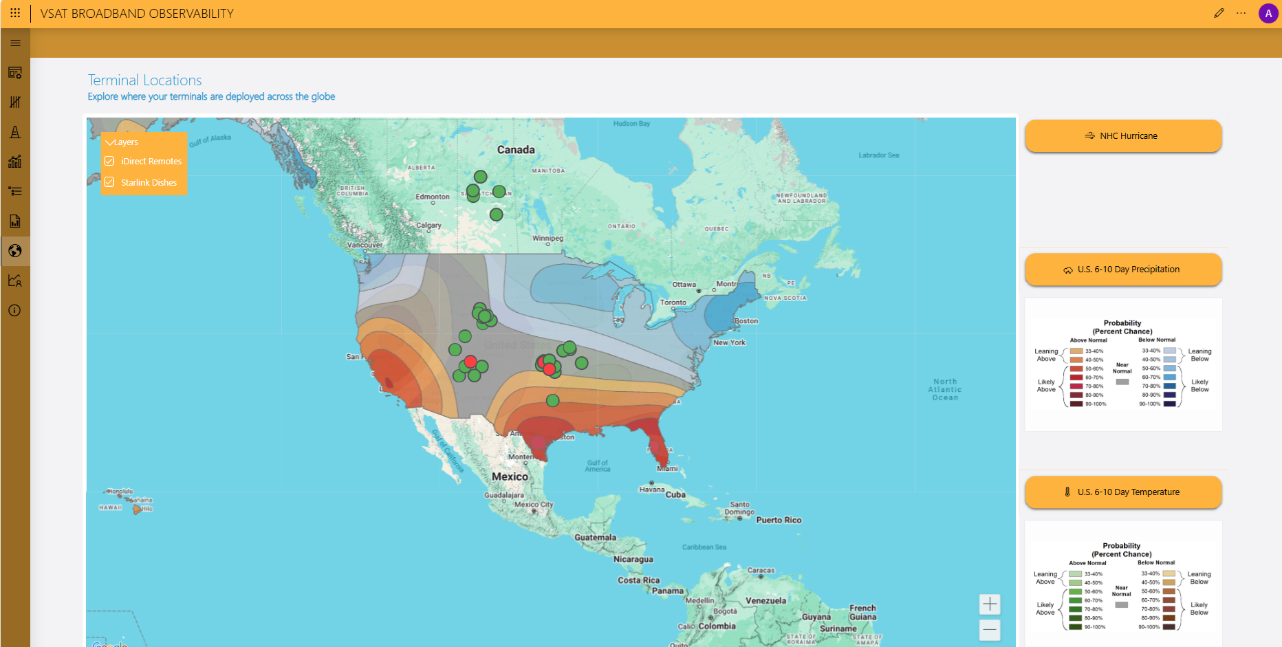Image resolution: width=1282 pixels, height=647 pixels.
Task: Click the VSAT BROADBAND OBSERVABILITY title
Action: (137, 14)
